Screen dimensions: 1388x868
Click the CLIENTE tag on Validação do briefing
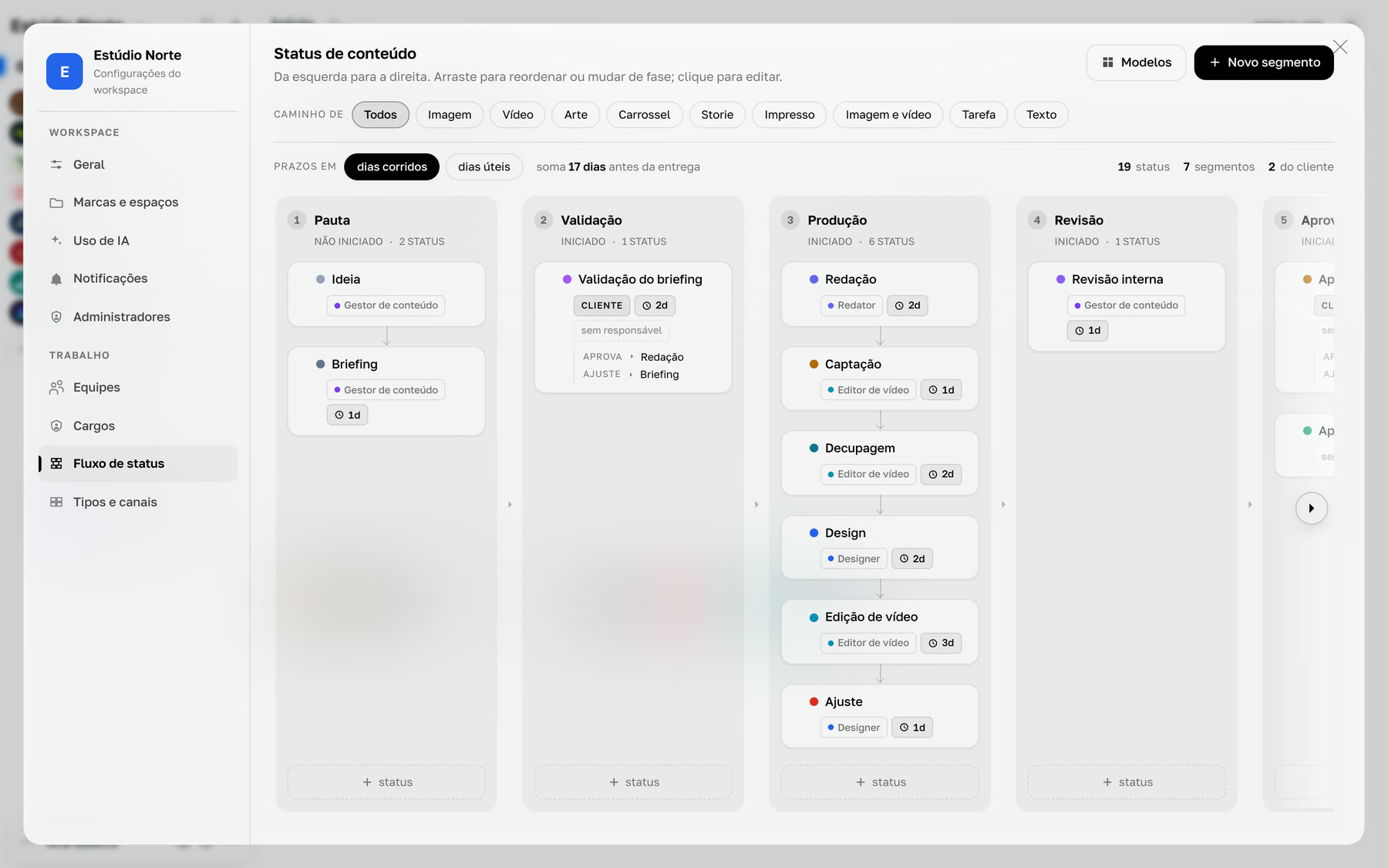click(x=601, y=305)
